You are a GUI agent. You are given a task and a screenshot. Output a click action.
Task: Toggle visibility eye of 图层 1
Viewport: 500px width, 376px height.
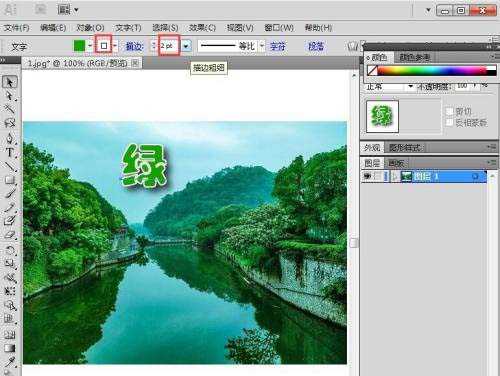(367, 176)
